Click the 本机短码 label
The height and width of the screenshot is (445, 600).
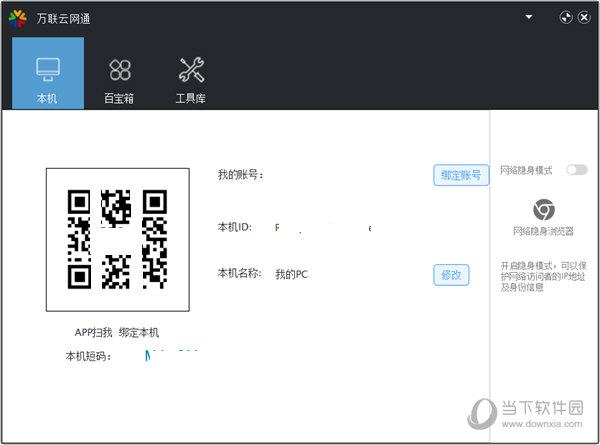point(88,356)
